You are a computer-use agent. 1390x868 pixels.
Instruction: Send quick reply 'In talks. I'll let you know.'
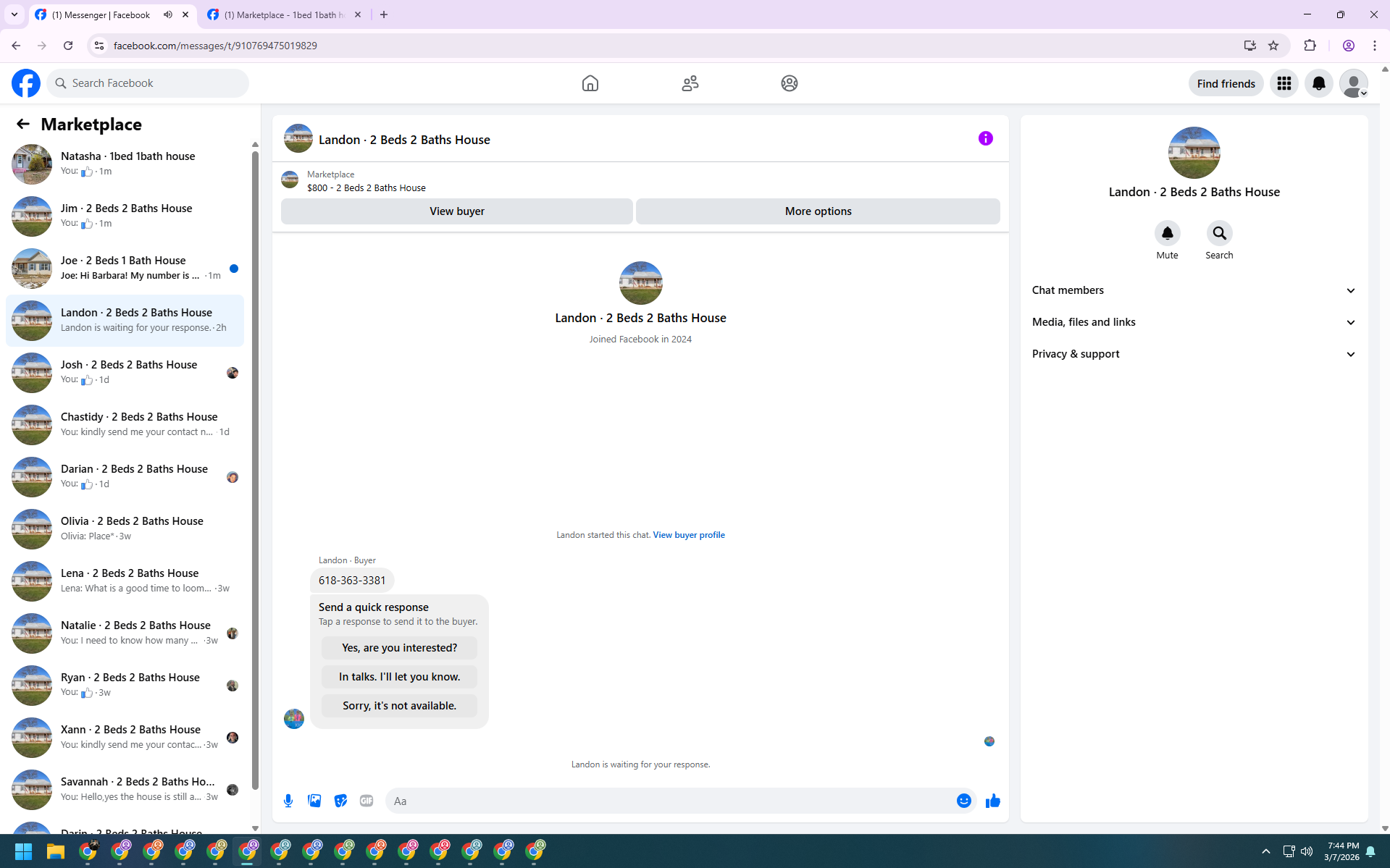399,677
